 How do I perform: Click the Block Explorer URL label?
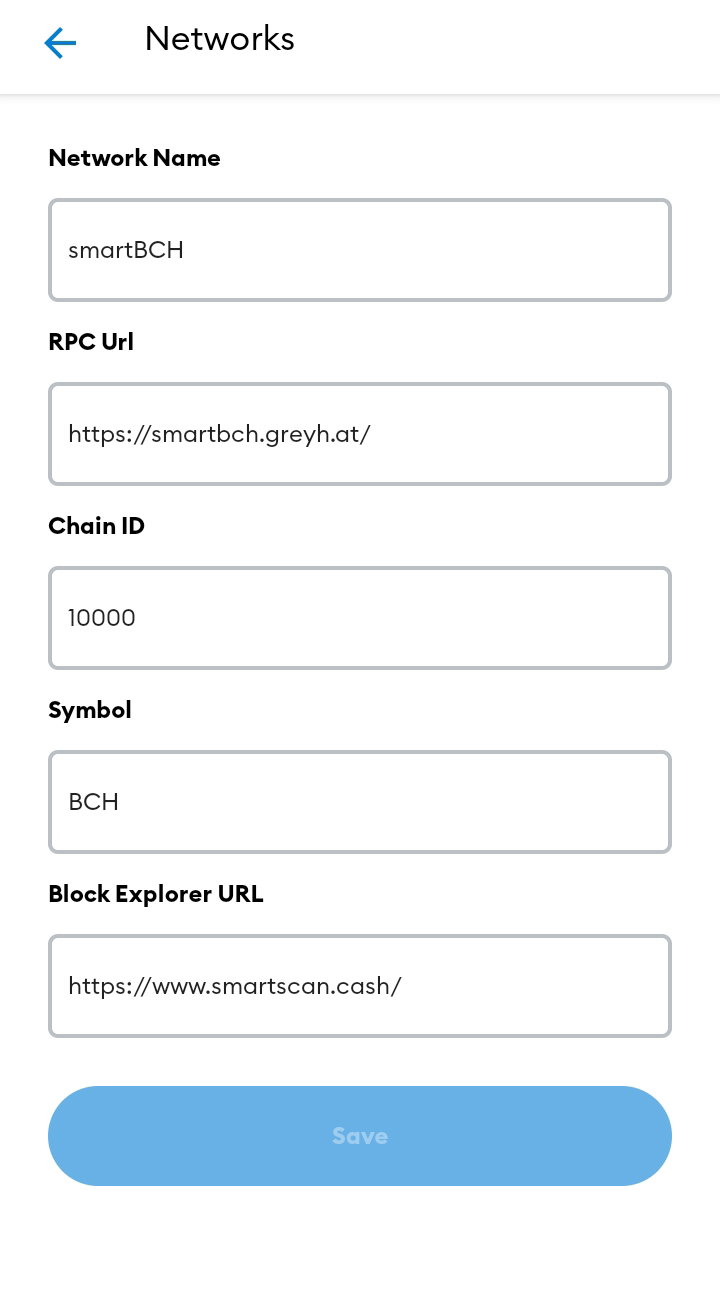(156, 894)
